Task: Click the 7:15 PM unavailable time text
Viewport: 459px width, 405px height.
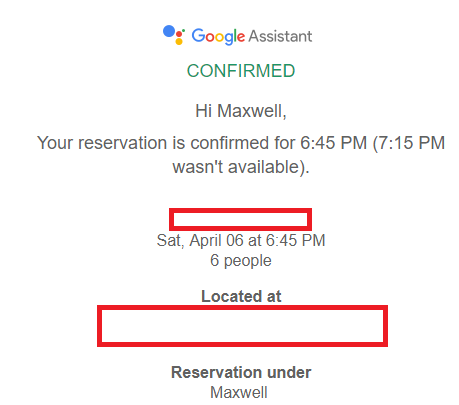Action: click(409, 143)
